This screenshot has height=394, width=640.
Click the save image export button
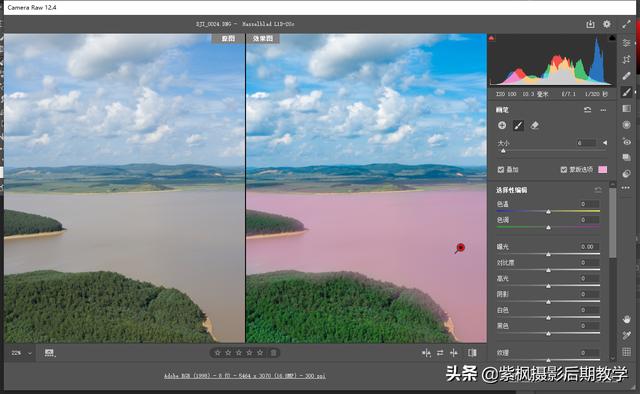(x=590, y=24)
